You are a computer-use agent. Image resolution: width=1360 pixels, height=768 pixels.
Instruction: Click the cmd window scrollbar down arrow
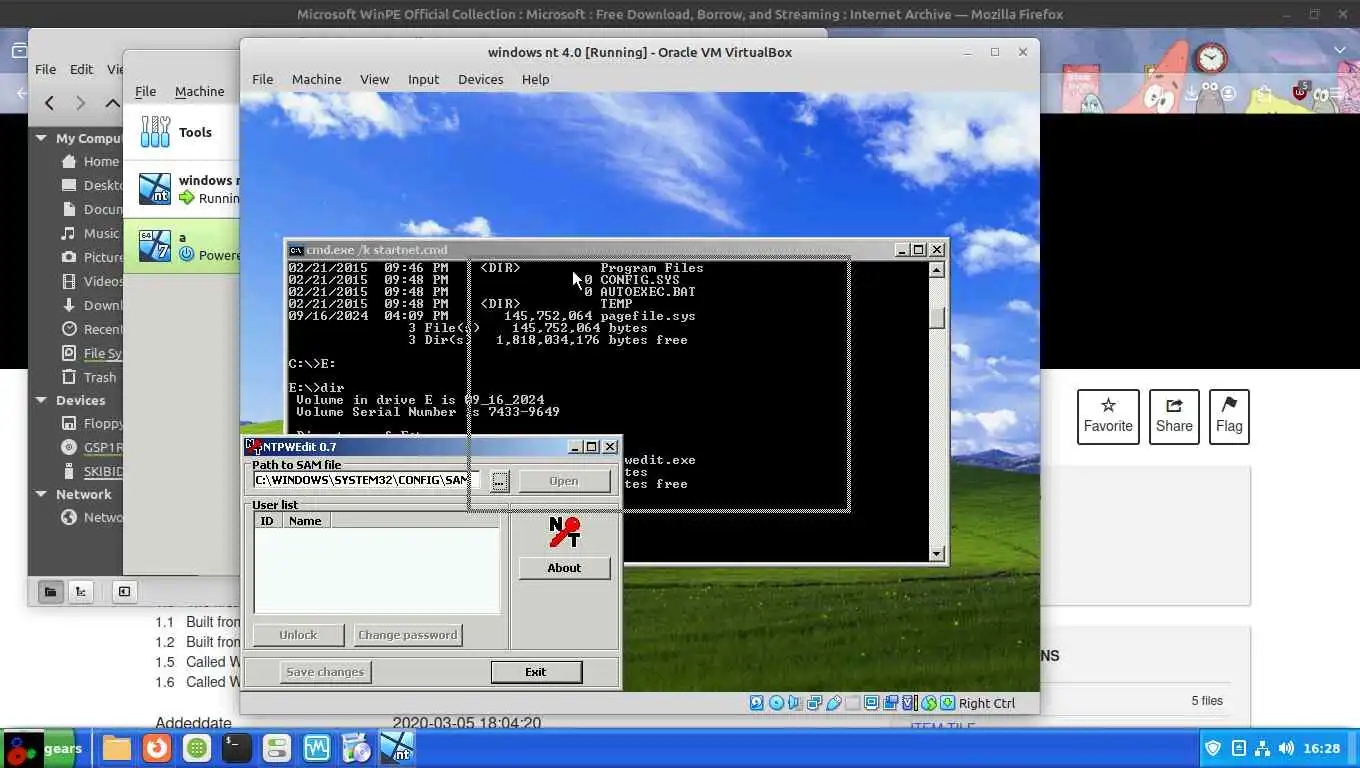coord(937,553)
